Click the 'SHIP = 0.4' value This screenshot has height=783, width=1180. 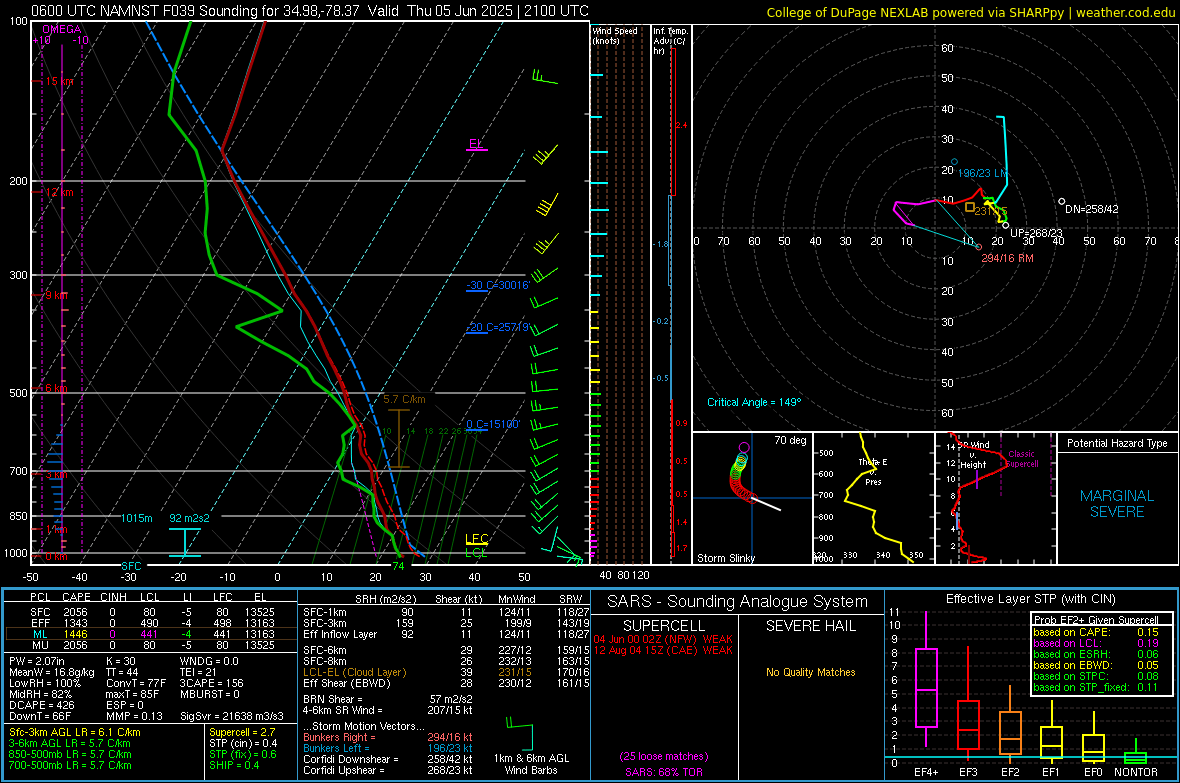[234, 766]
